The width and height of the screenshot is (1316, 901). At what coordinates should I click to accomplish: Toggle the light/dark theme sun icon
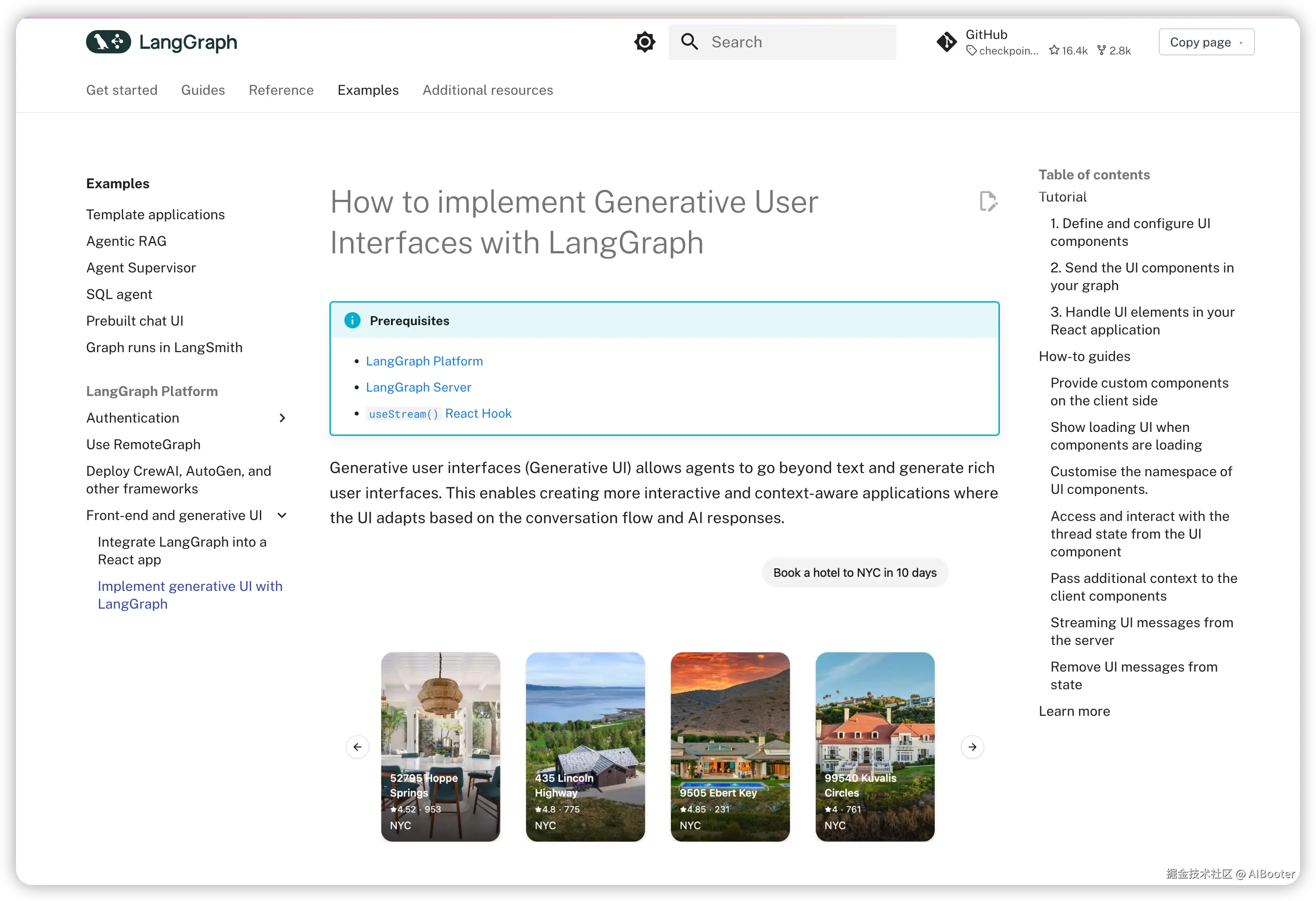[x=644, y=42]
